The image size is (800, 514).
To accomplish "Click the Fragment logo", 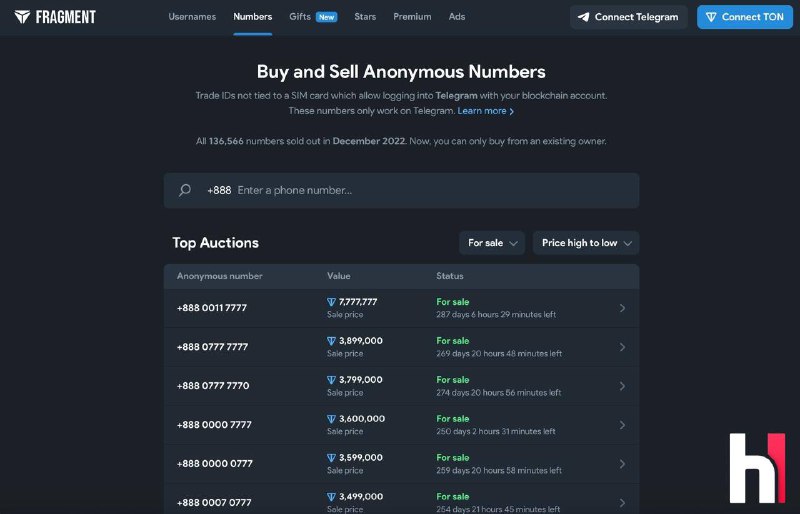I will point(55,17).
